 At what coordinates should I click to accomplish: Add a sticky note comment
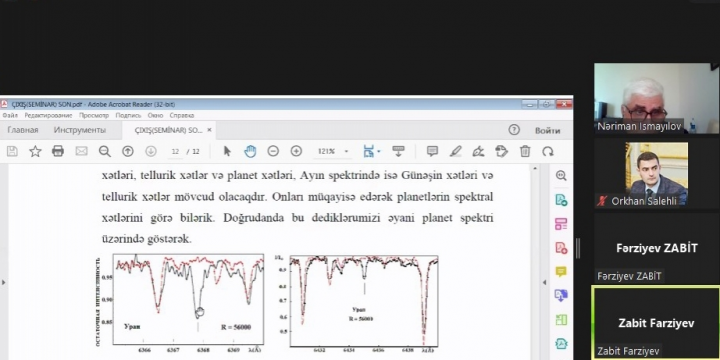432,151
